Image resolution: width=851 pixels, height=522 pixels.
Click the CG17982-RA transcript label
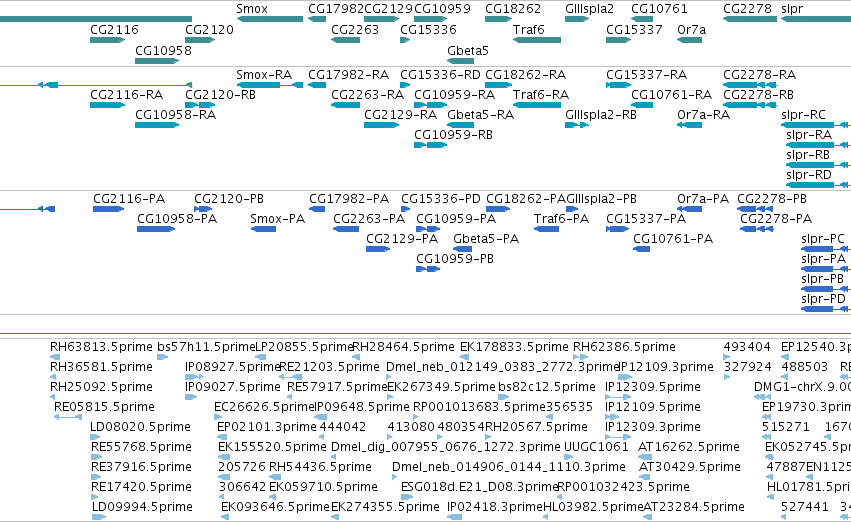[348, 75]
